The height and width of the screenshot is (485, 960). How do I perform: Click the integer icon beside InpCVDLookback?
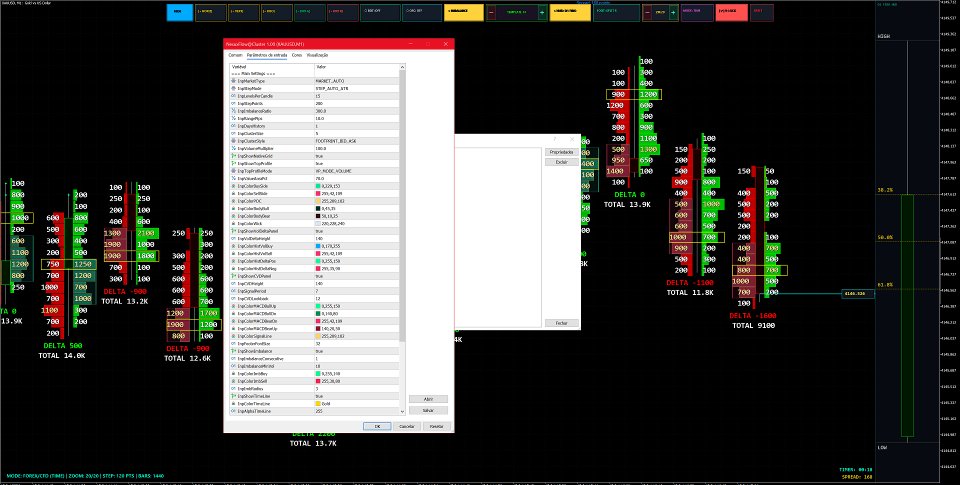click(x=234, y=298)
